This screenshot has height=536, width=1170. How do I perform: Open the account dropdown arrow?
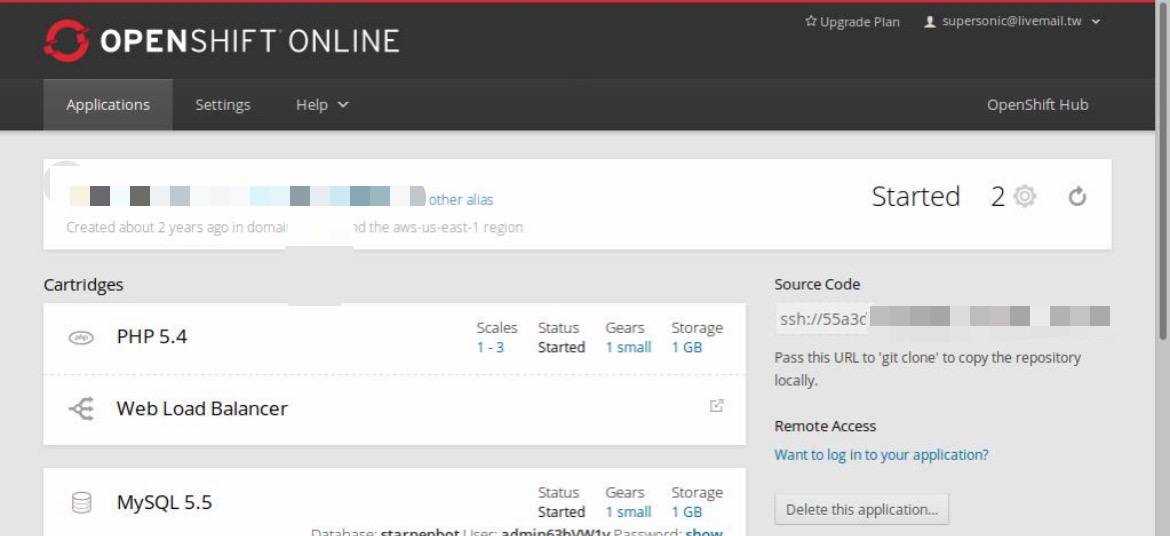[x=1095, y=22]
